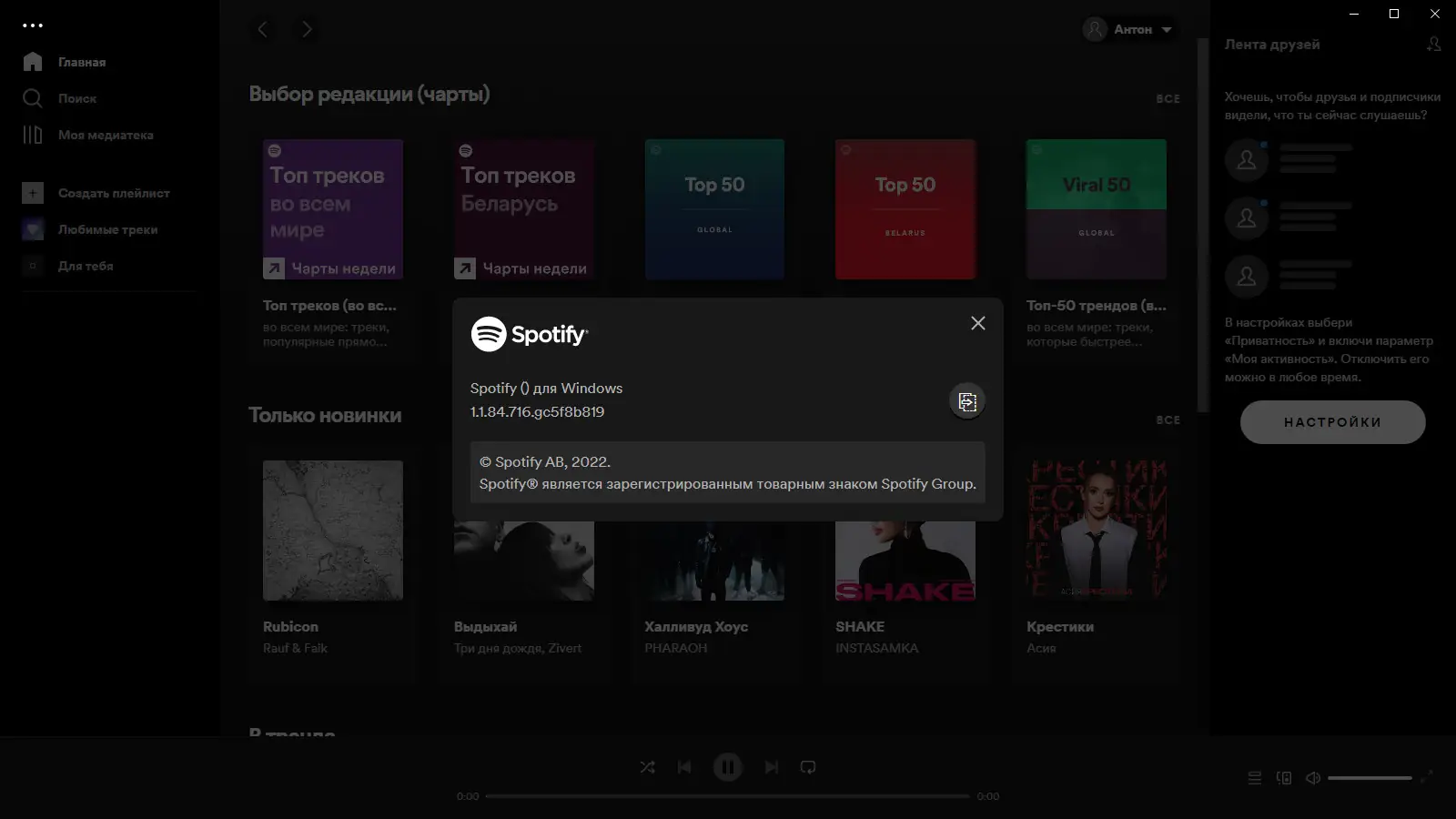This screenshot has width=1456, height=819.
Task: Open Моя медиатека library
Action: (106, 135)
